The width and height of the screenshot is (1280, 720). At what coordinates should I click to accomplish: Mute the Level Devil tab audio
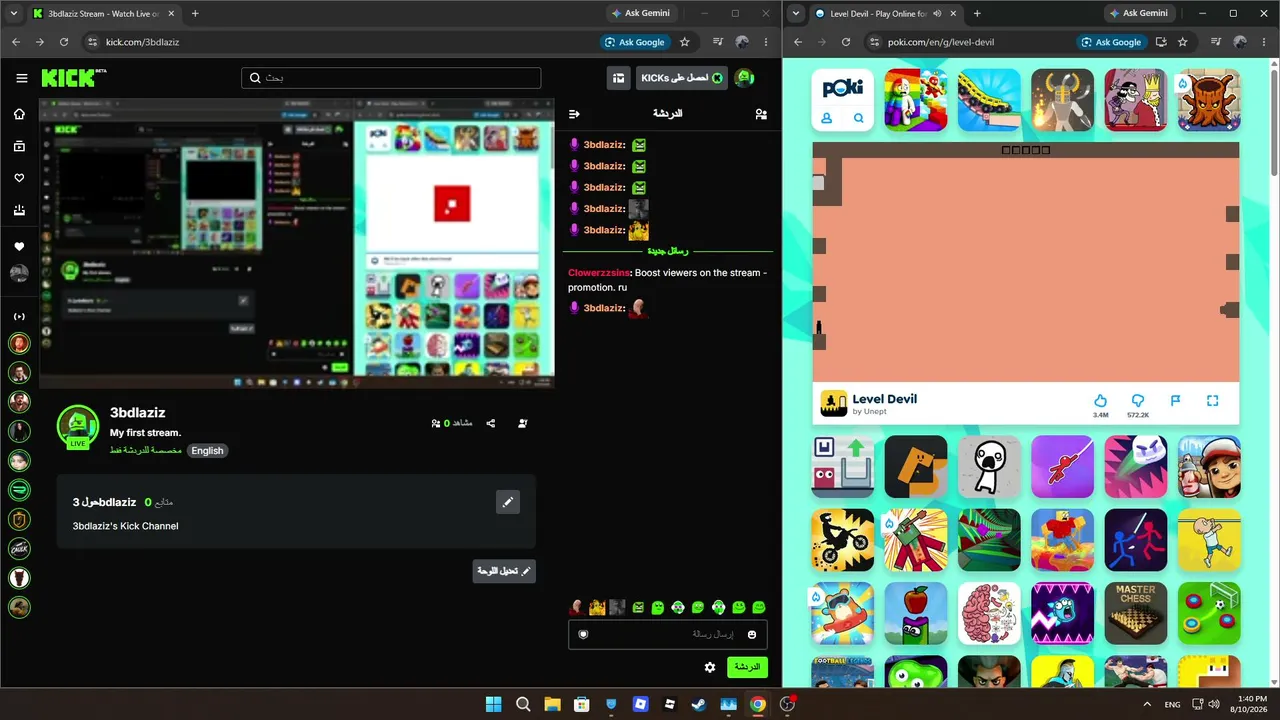[937, 14]
